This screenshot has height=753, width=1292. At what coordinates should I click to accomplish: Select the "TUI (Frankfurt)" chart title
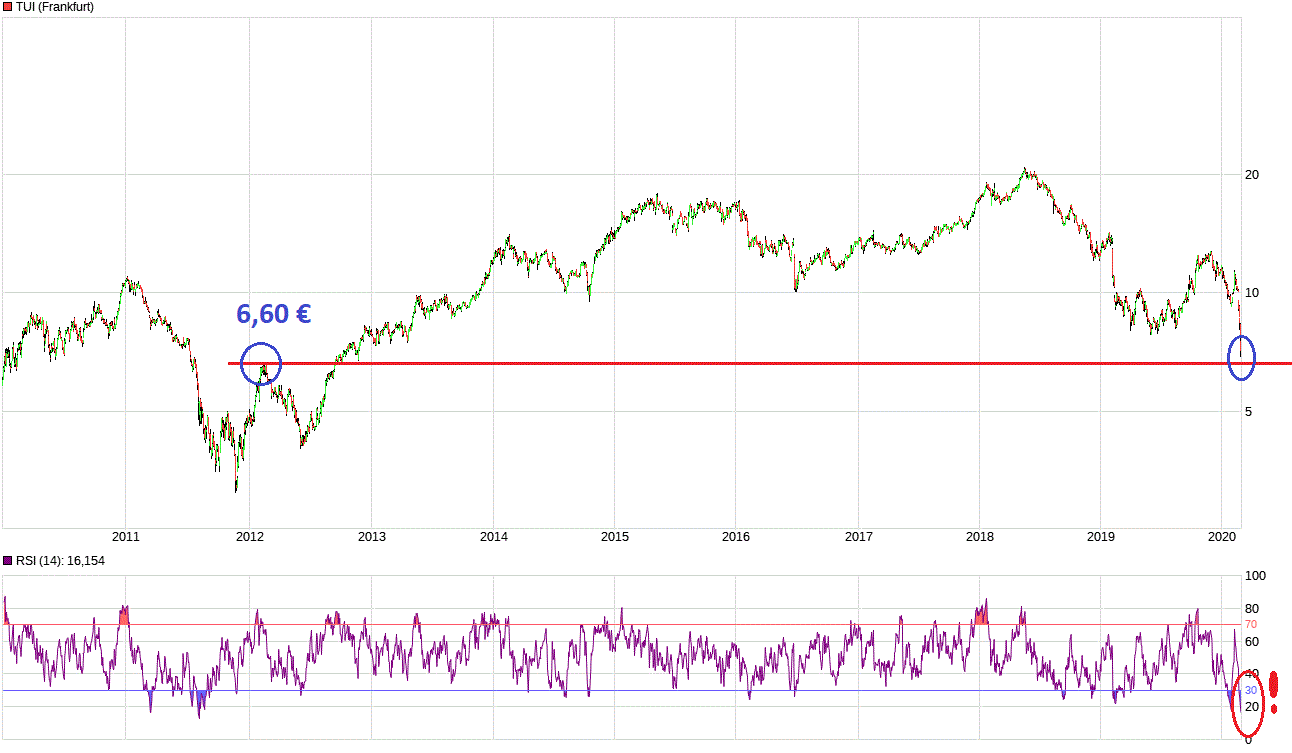click(55, 7)
